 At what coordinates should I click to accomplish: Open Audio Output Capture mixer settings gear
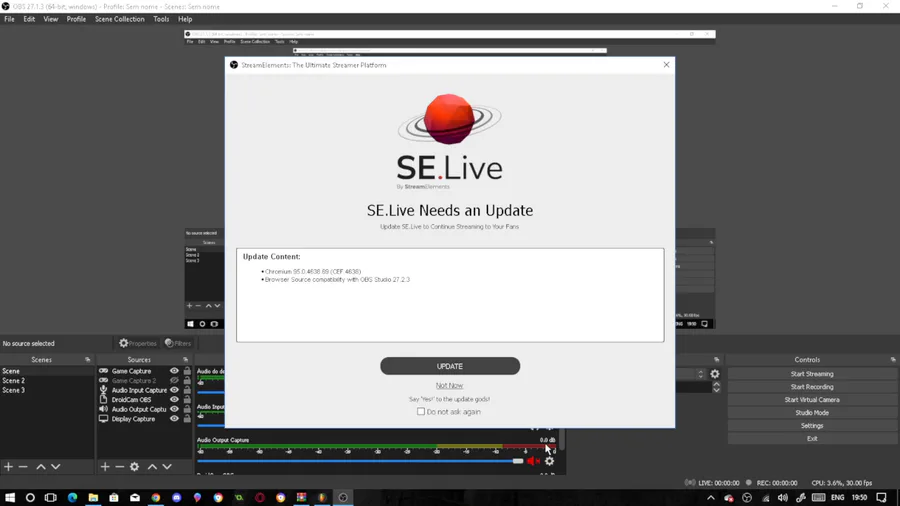(x=550, y=461)
